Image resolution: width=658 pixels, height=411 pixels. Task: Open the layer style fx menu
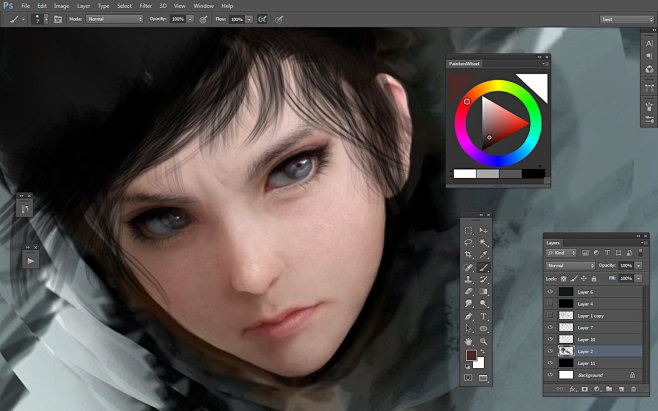click(x=573, y=389)
